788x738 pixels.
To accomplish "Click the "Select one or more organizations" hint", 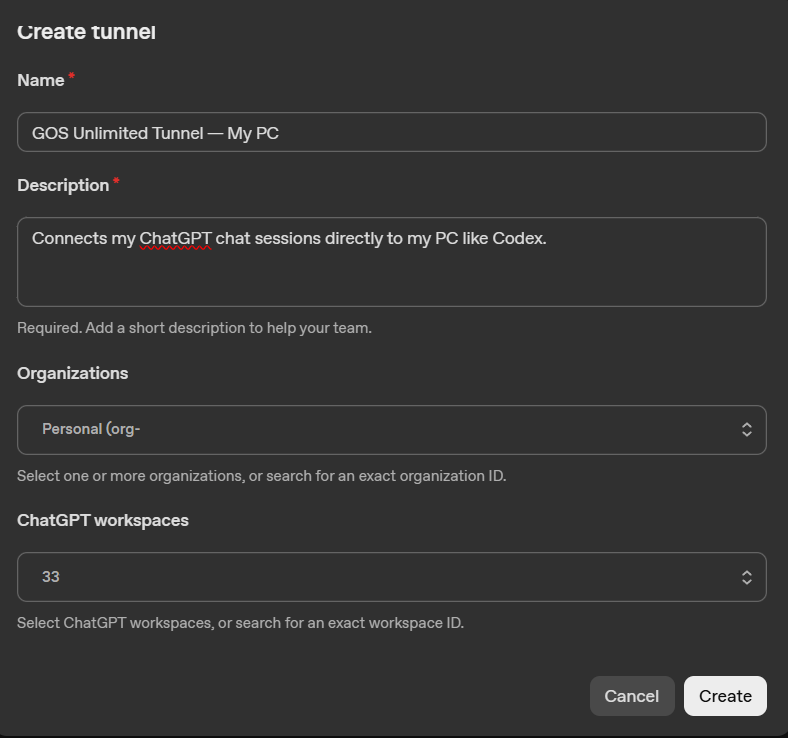I will [261, 476].
